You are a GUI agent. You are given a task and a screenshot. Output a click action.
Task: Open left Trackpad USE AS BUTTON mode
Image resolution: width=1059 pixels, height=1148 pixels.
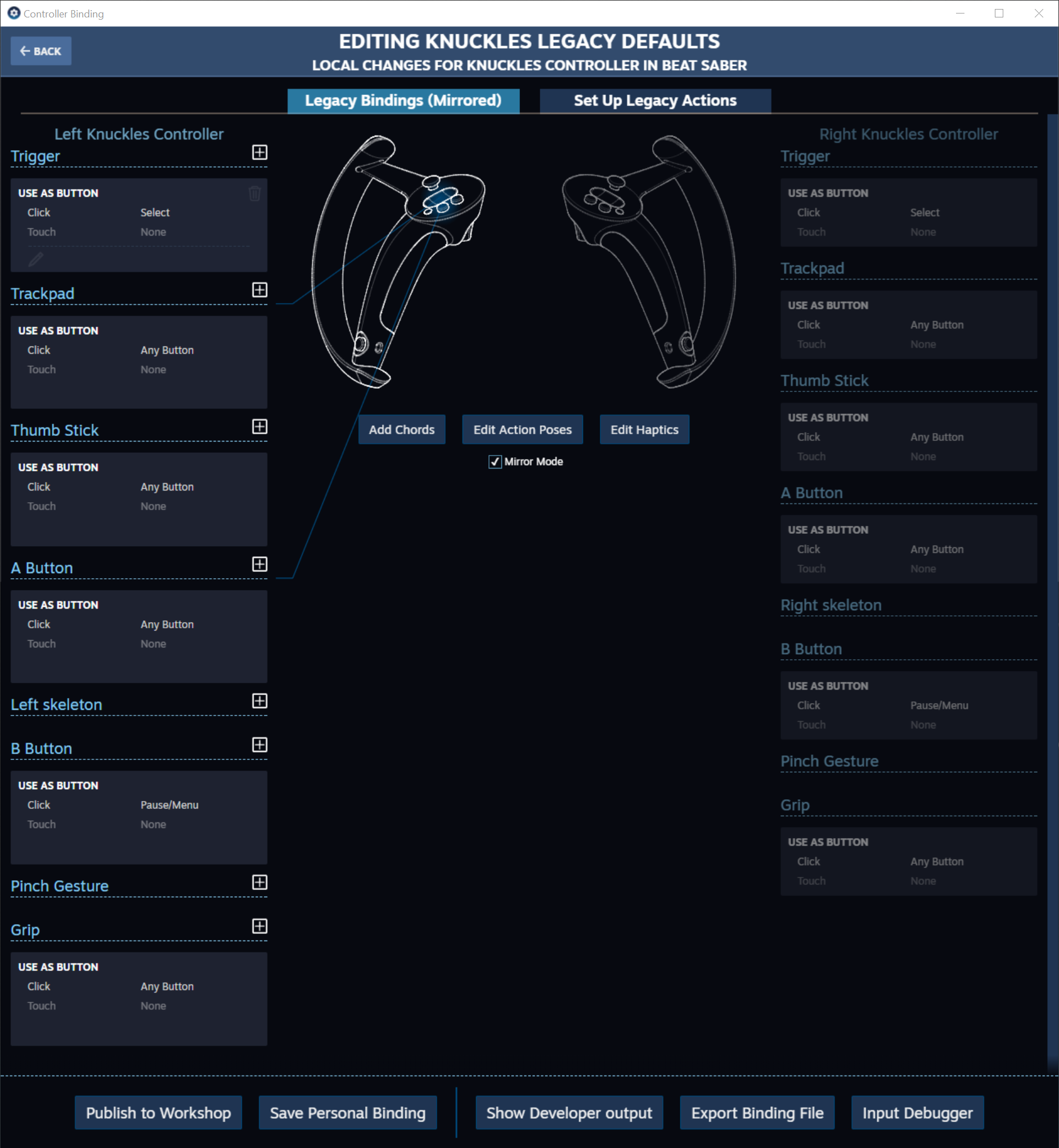pos(59,331)
